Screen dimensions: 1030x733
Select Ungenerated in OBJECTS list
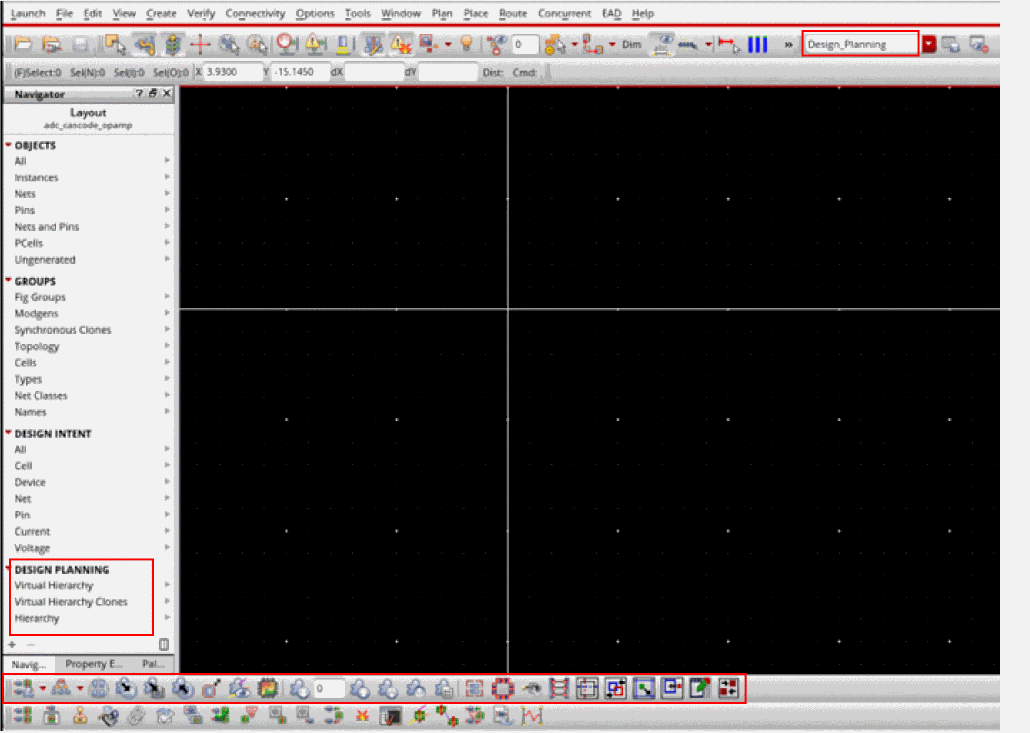point(45,259)
